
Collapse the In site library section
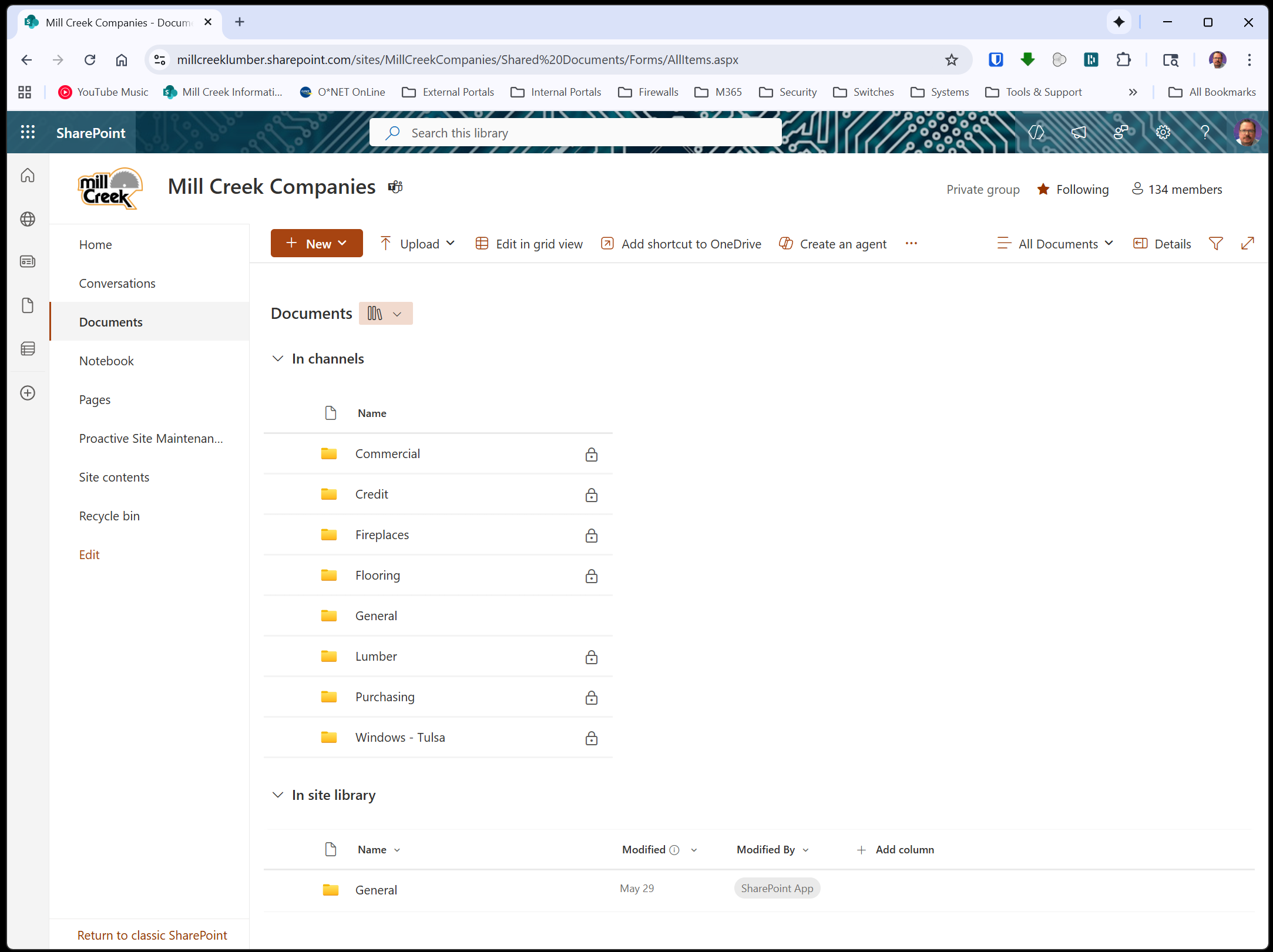[x=278, y=795]
